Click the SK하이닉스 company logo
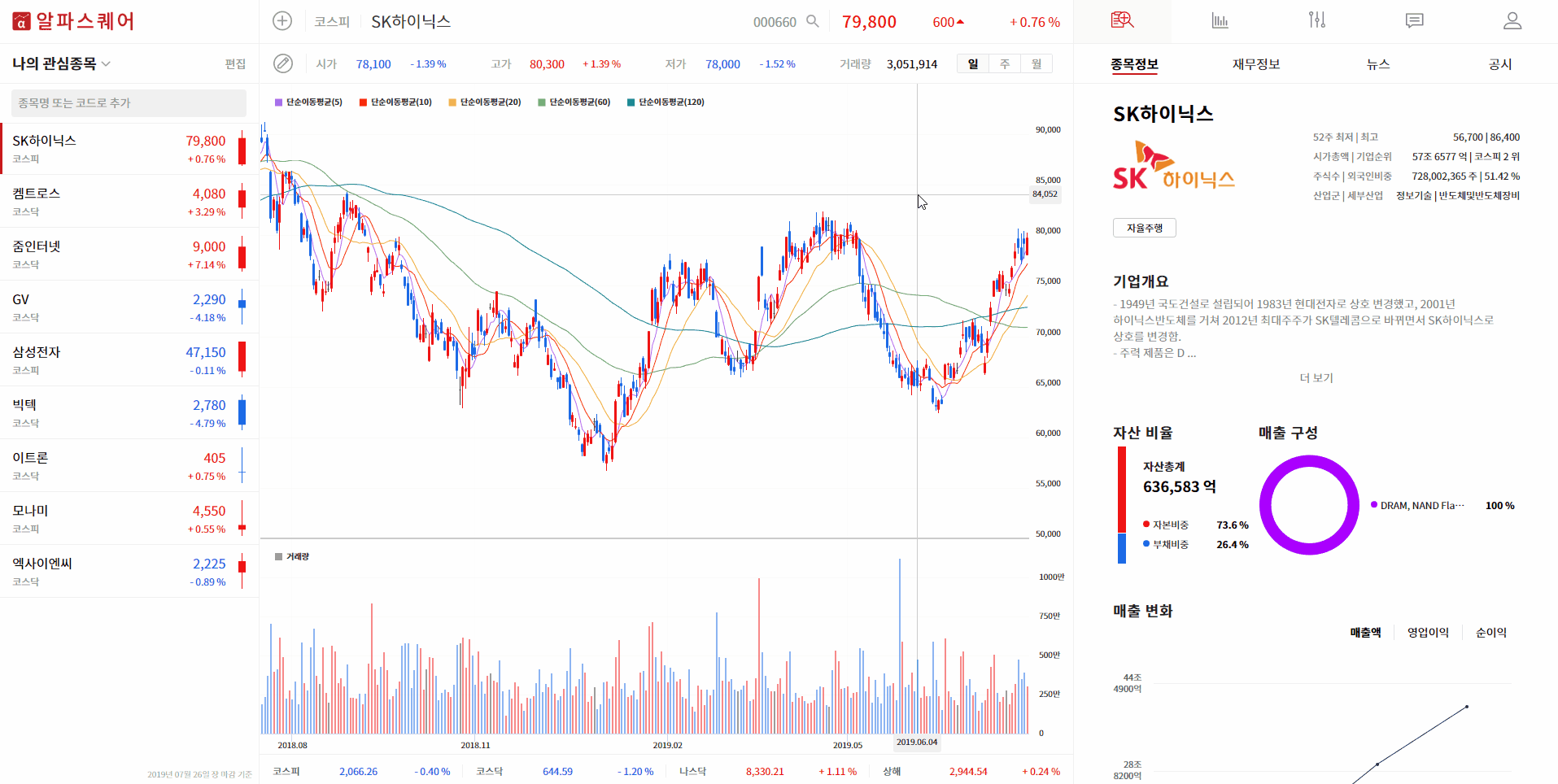The image size is (1558, 784). (x=1173, y=166)
